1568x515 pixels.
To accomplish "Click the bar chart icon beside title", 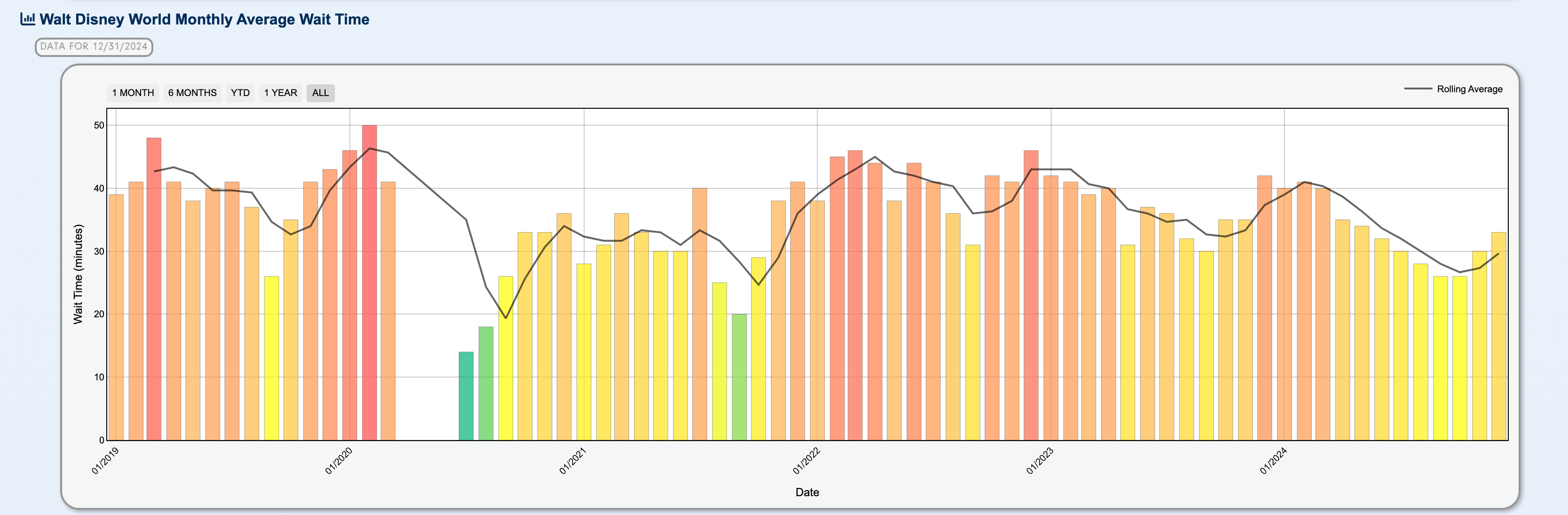I will click(27, 19).
